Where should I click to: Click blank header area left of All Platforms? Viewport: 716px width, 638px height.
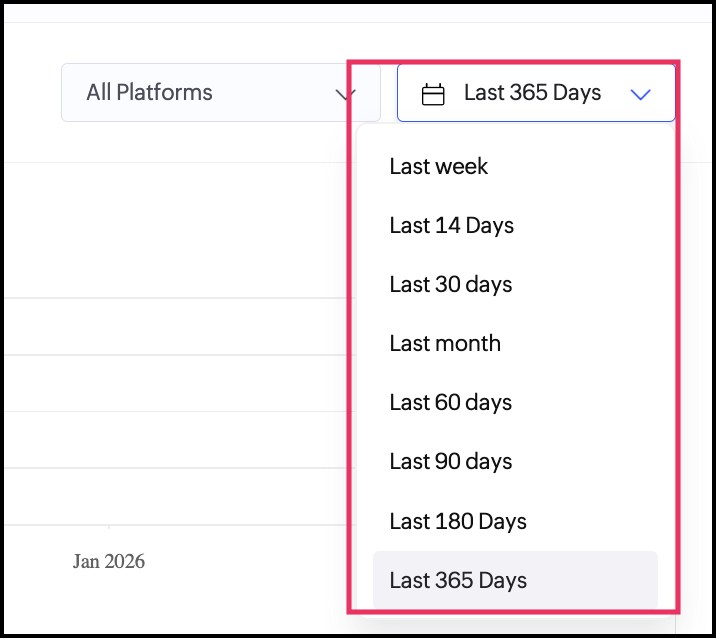click(x=30, y=93)
